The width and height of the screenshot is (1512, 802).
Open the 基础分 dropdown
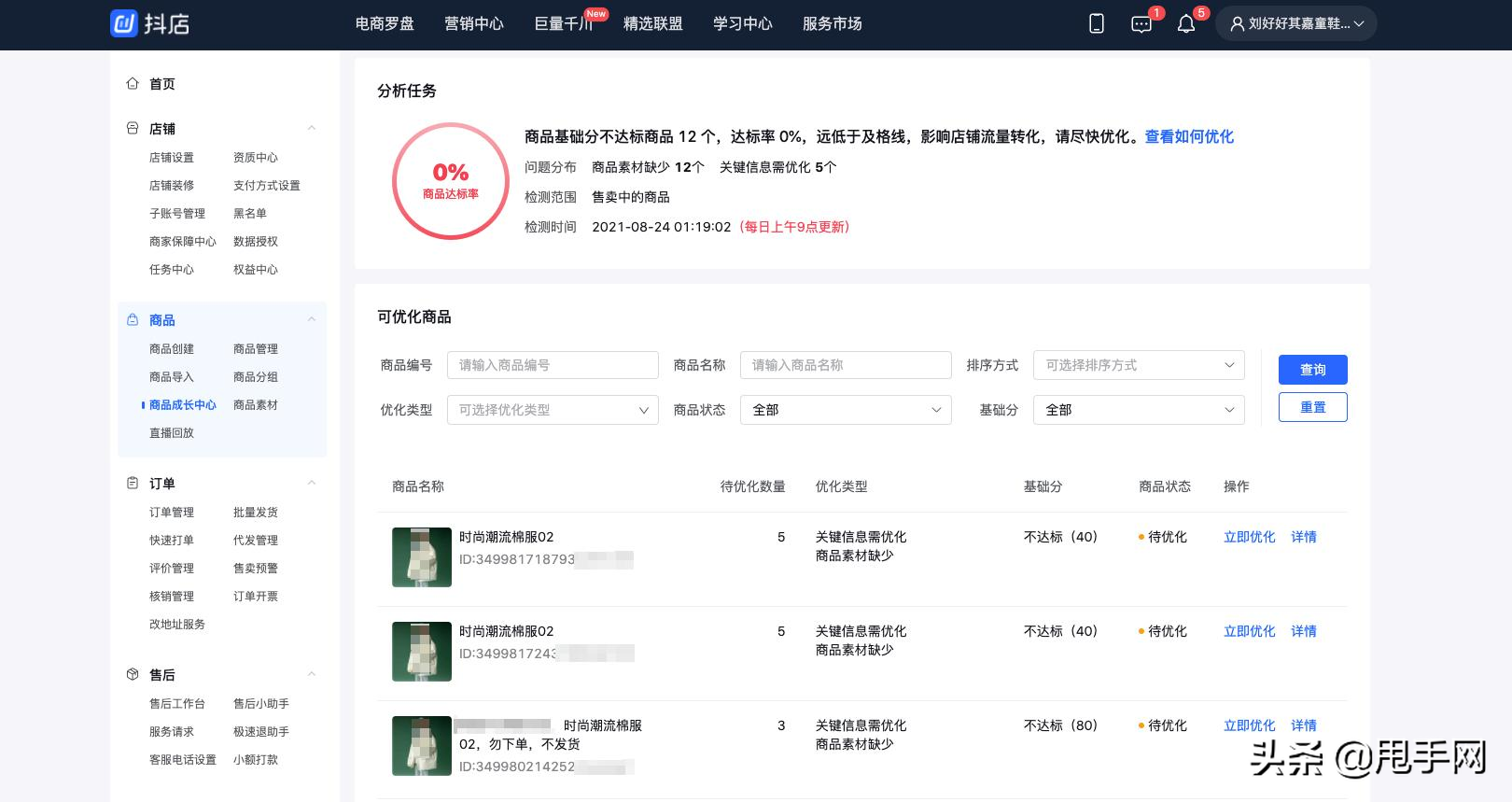click(x=1139, y=410)
